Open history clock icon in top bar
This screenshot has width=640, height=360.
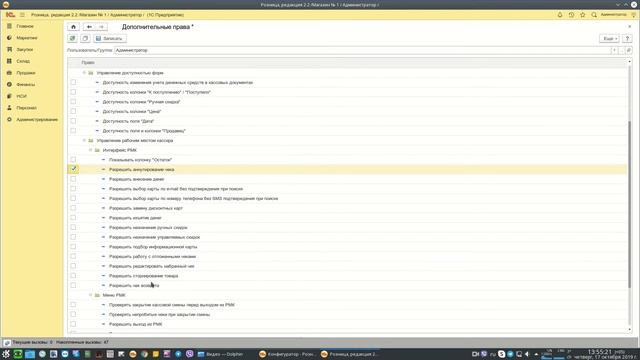[x=571, y=15]
